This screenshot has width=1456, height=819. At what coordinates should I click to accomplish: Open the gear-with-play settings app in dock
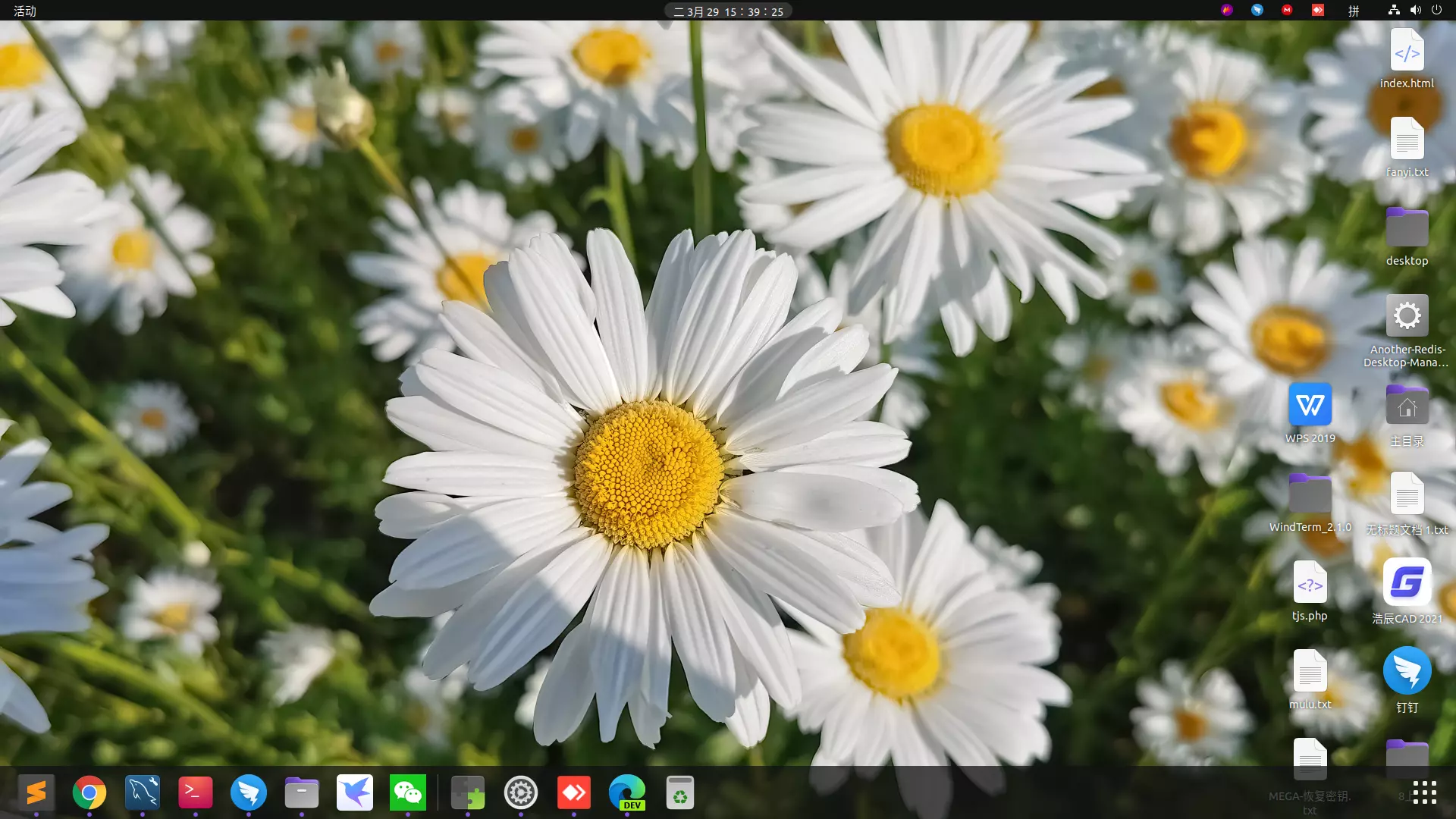pos(521,793)
